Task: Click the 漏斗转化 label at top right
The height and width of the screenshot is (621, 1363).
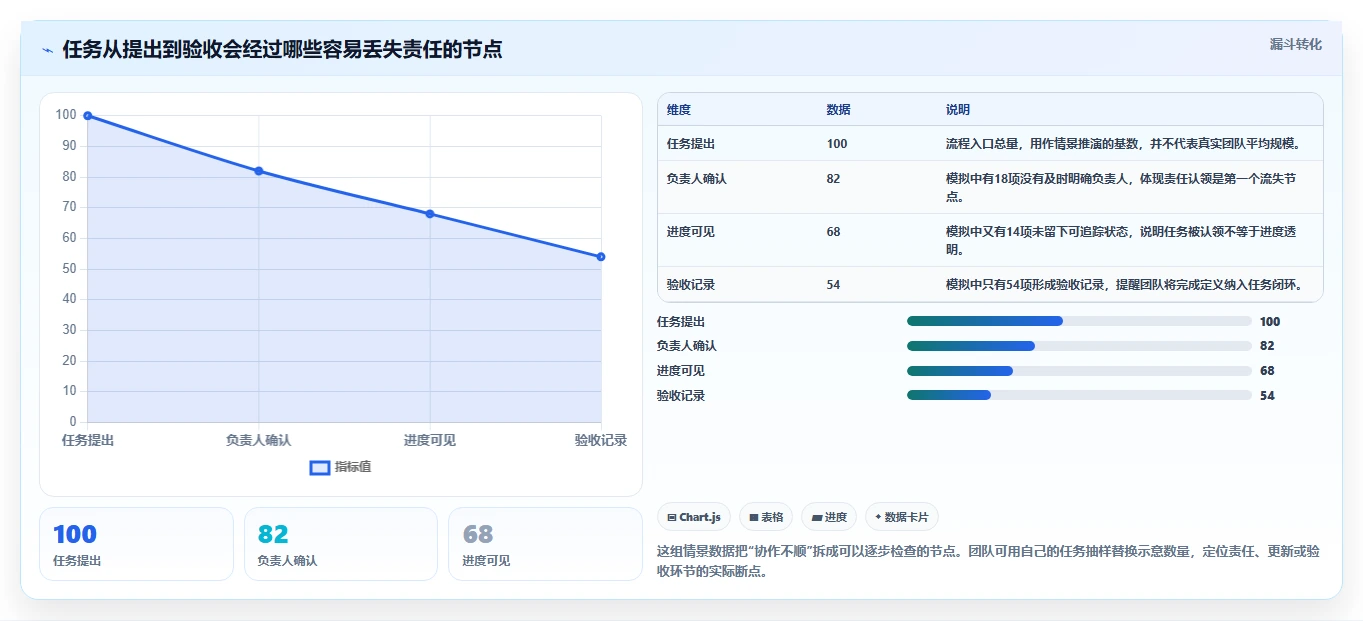Action: [x=1296, y=44]
